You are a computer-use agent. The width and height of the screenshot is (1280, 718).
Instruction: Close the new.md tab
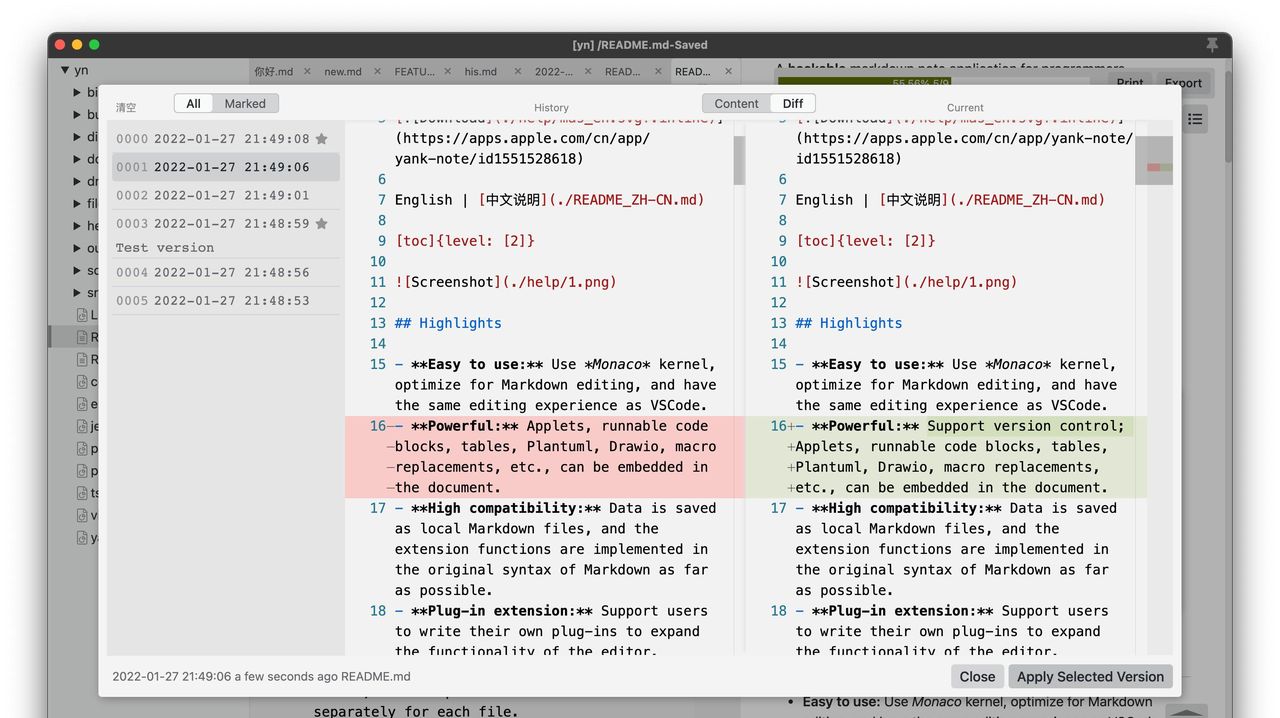377,72
